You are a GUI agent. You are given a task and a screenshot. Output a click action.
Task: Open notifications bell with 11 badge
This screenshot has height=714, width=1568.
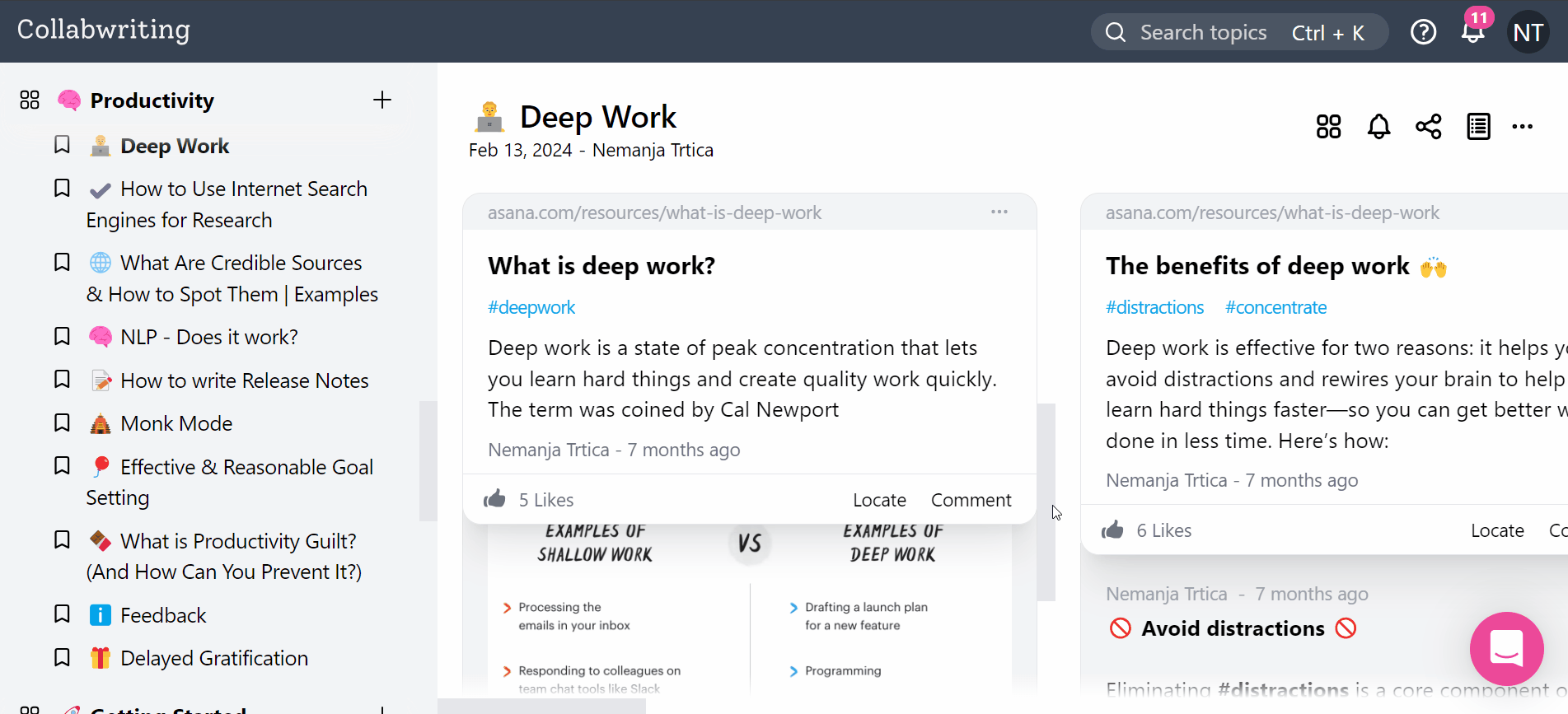tap(1472, 31)
